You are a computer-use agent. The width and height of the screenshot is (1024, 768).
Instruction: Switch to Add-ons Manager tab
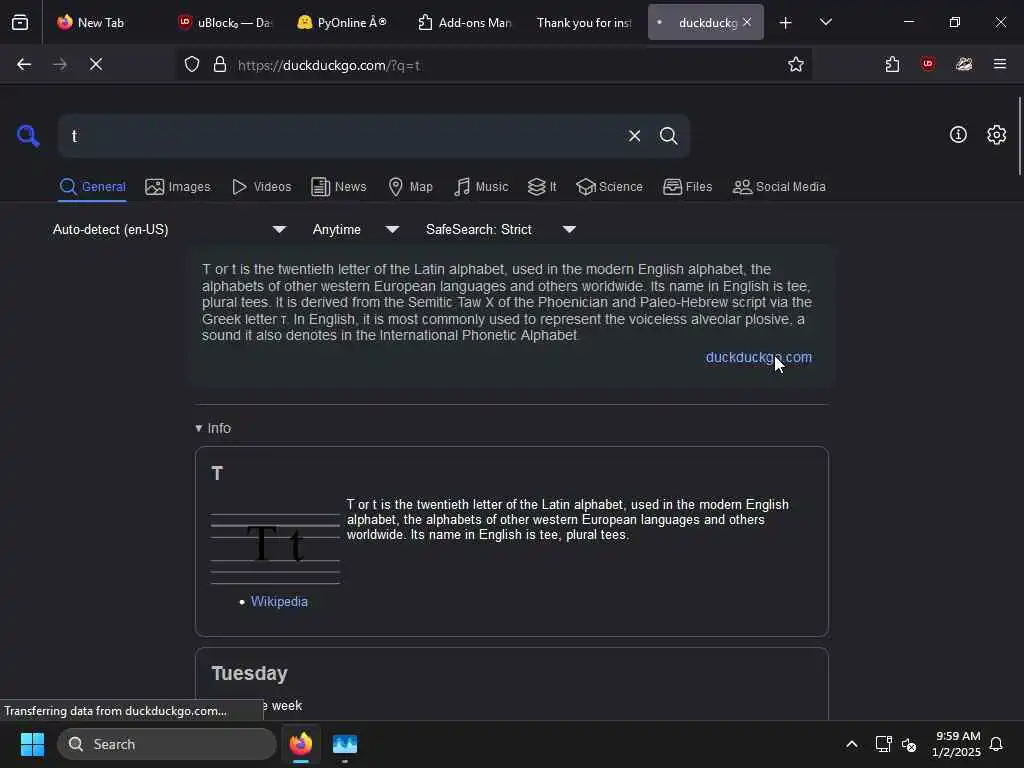point(465,22)
